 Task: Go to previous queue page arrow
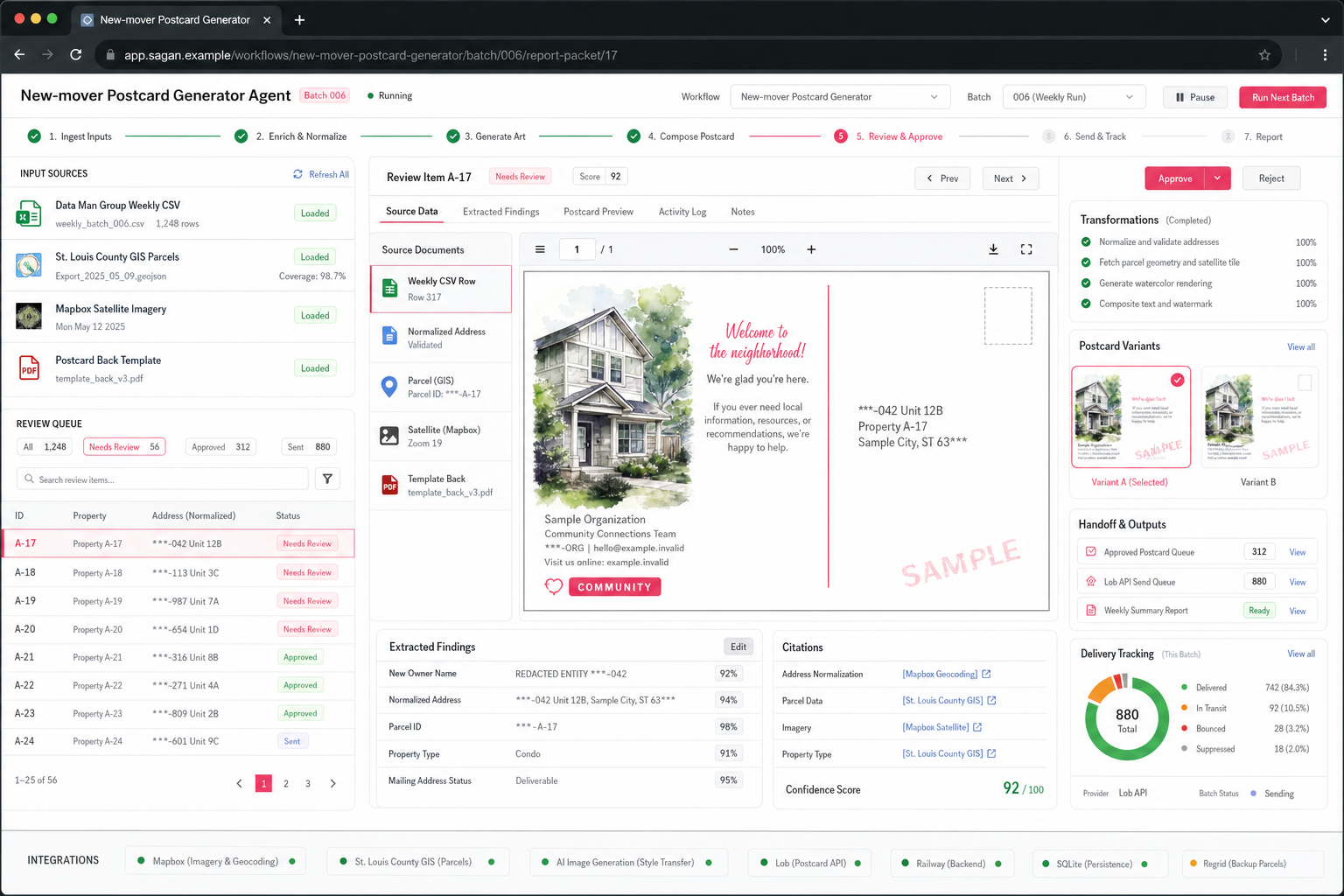(239, 783)
